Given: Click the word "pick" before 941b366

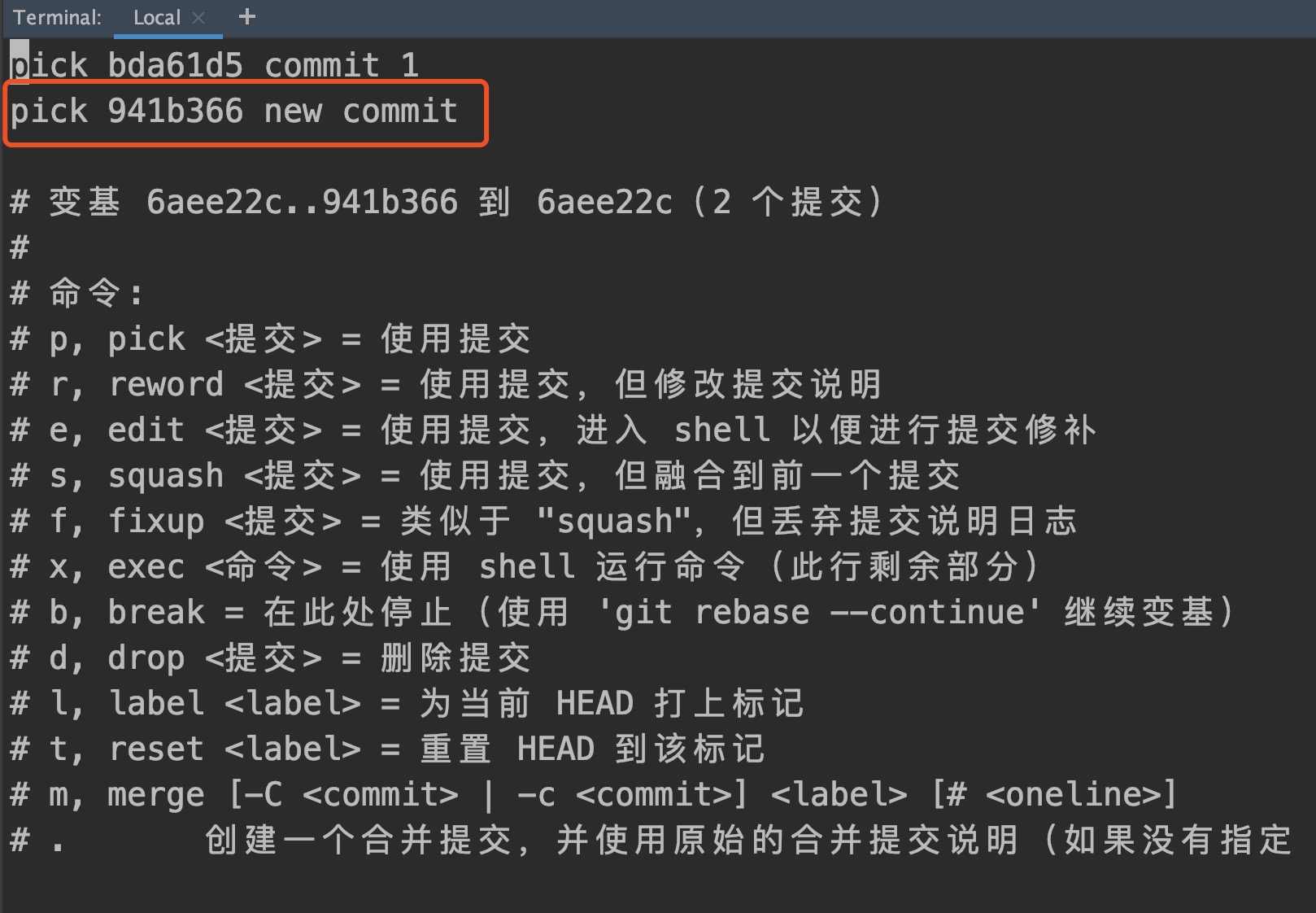Looking at the screenshot, I should coord(49,111).
